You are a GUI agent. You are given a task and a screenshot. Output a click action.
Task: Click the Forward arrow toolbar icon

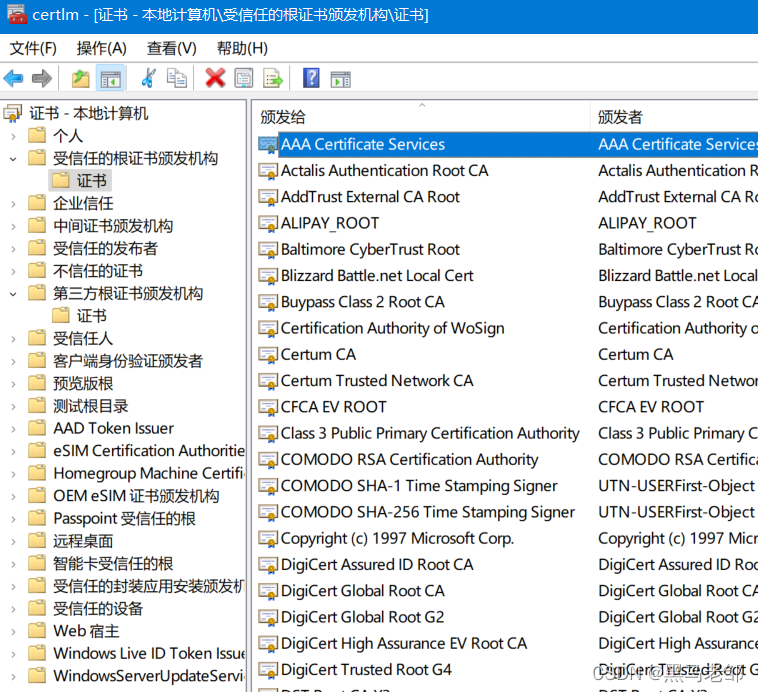click(x=42, y=78)
